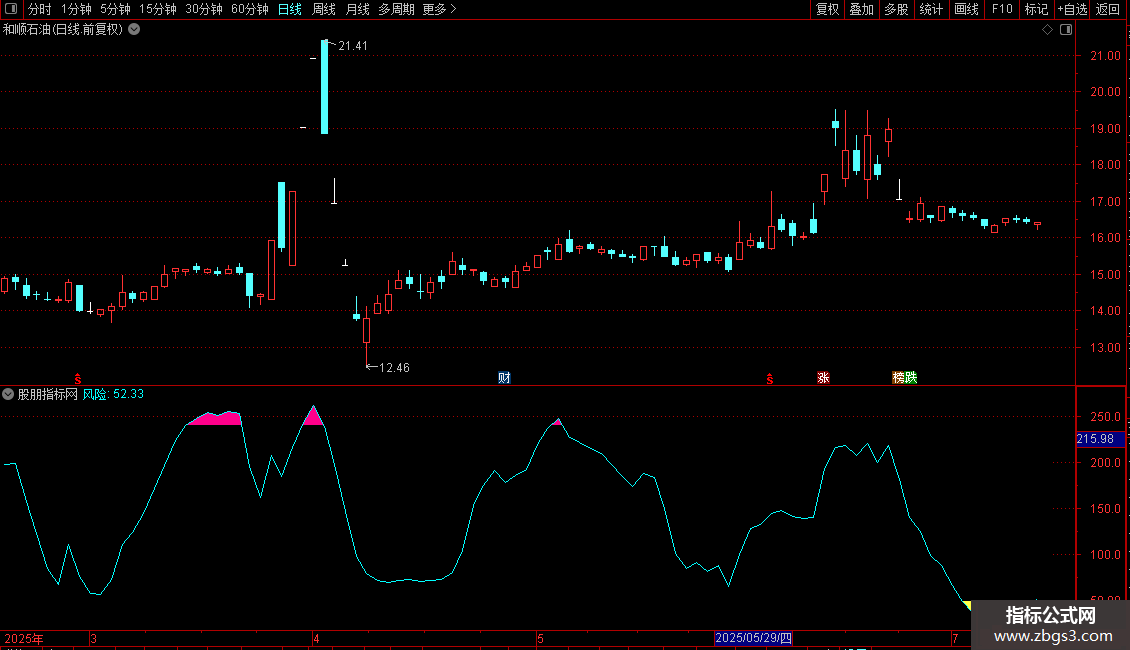Select the 5分钟 period tab
Viewport: 1130px width, 650px height.
pyautogui.click(x=115, y=9)
